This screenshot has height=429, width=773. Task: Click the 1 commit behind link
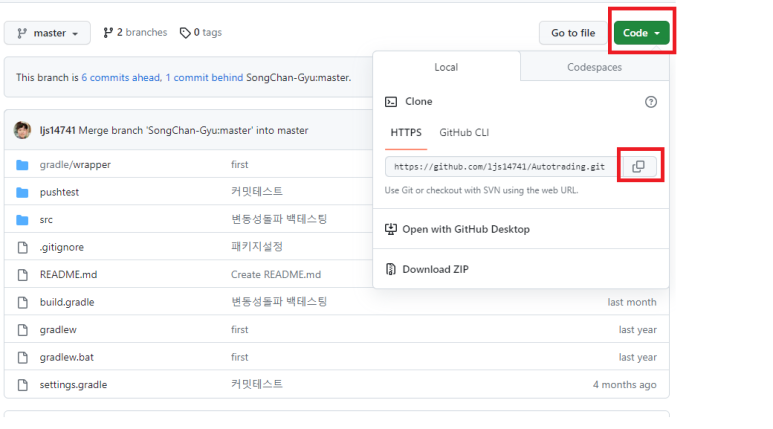point(204,77)
